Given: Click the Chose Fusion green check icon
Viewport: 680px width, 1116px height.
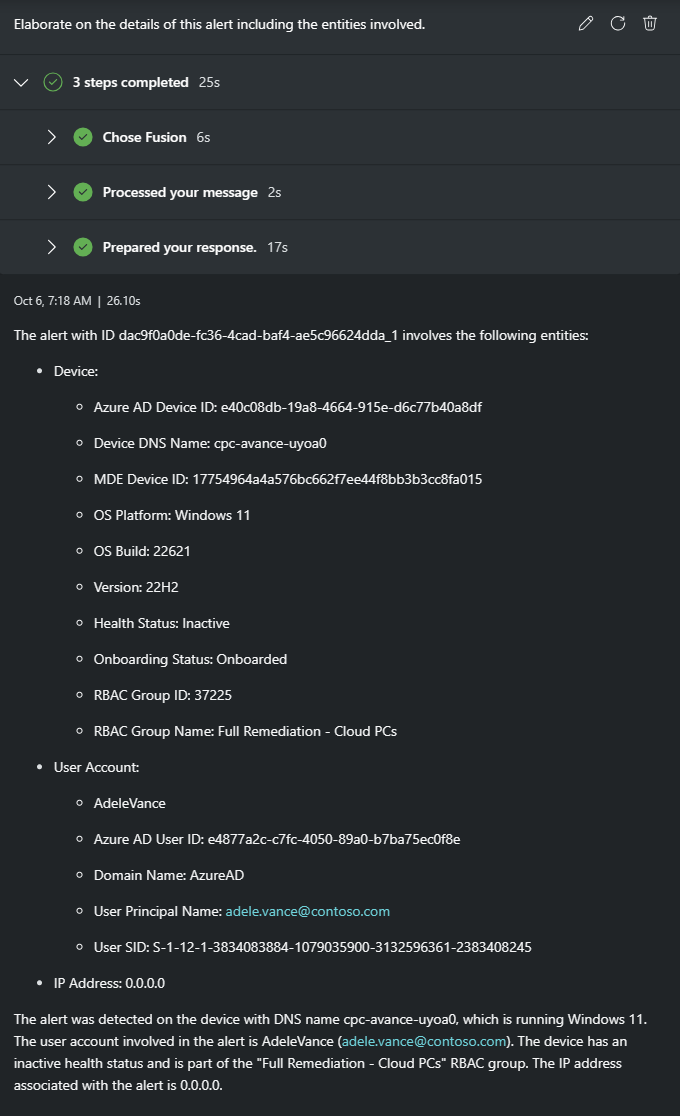Looking at the screenshot, I should tap(83, 137).
